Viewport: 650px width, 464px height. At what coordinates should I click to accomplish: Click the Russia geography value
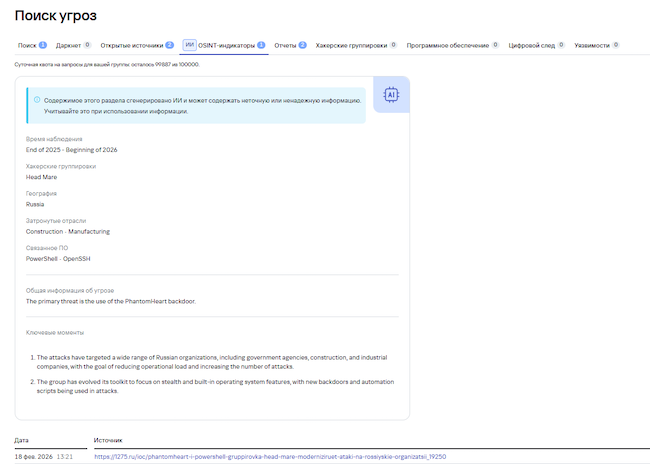point(35,204)
